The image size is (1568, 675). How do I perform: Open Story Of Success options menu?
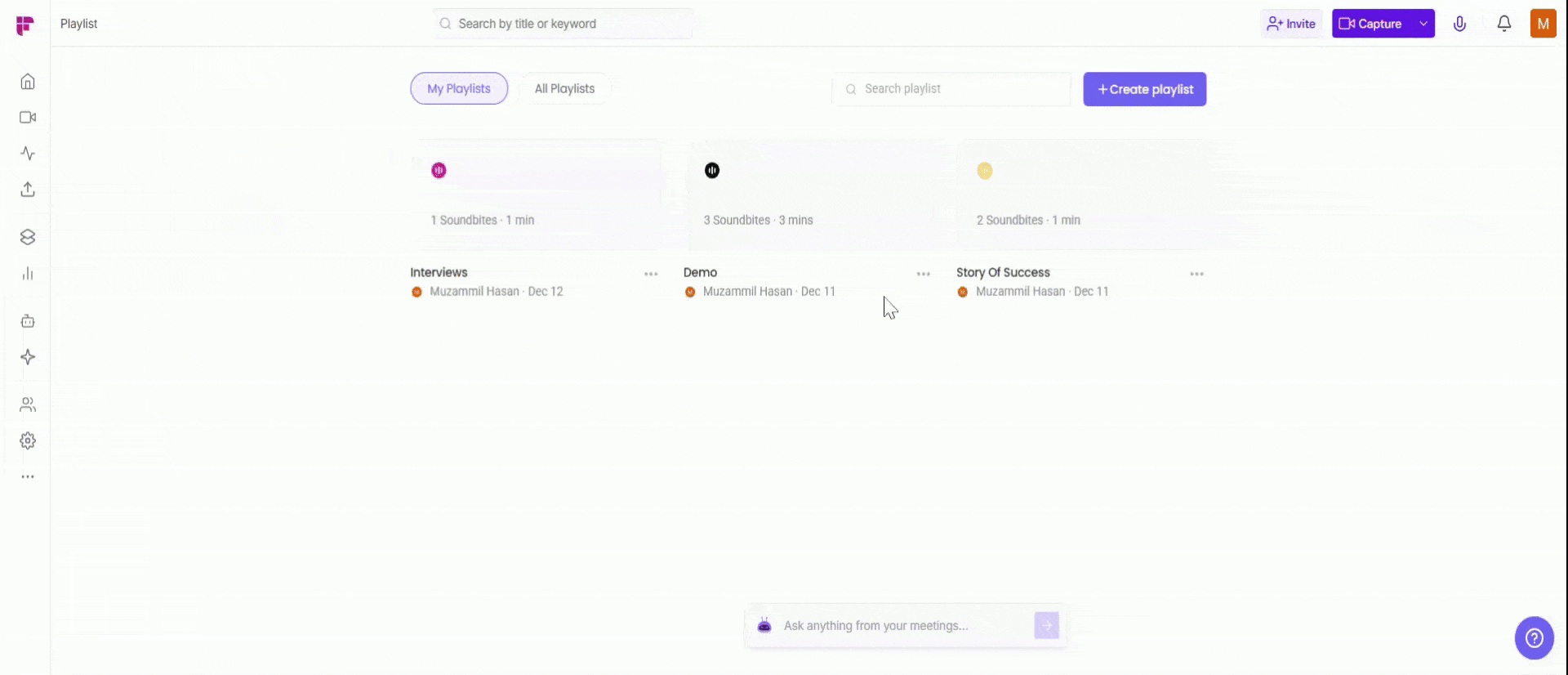pyautogui.click(x=1196, y=275)
